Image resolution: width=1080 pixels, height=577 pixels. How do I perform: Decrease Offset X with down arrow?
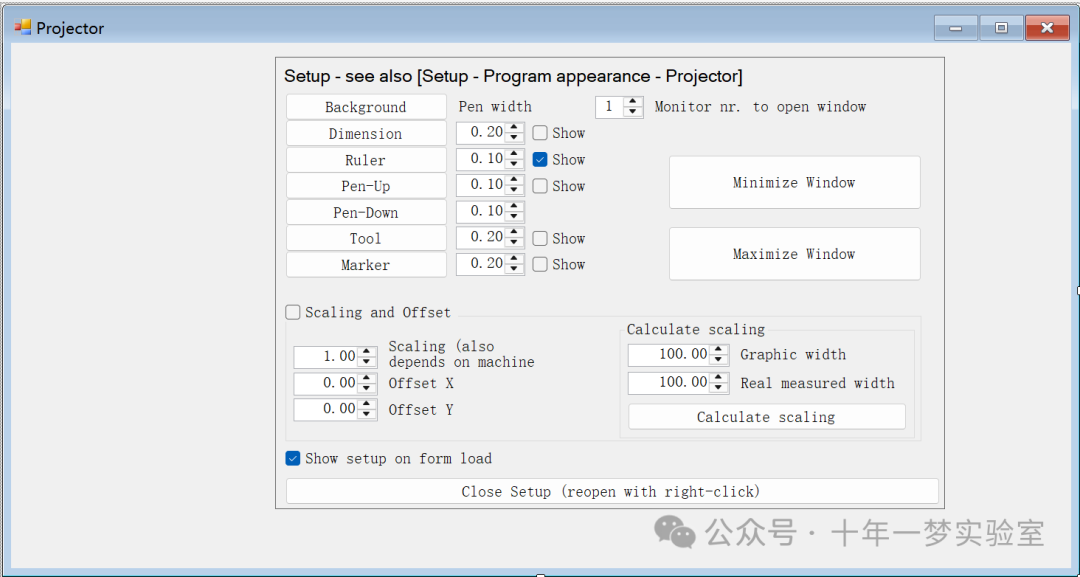[366, 388]
